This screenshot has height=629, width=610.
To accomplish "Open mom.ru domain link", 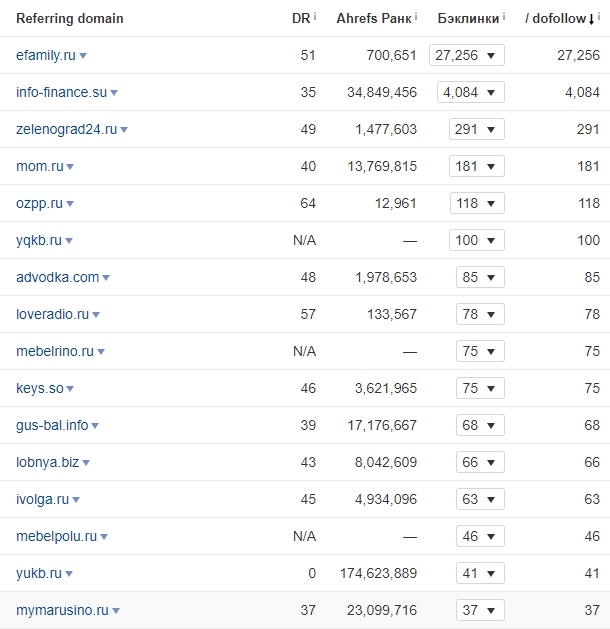I will [40, 166].
